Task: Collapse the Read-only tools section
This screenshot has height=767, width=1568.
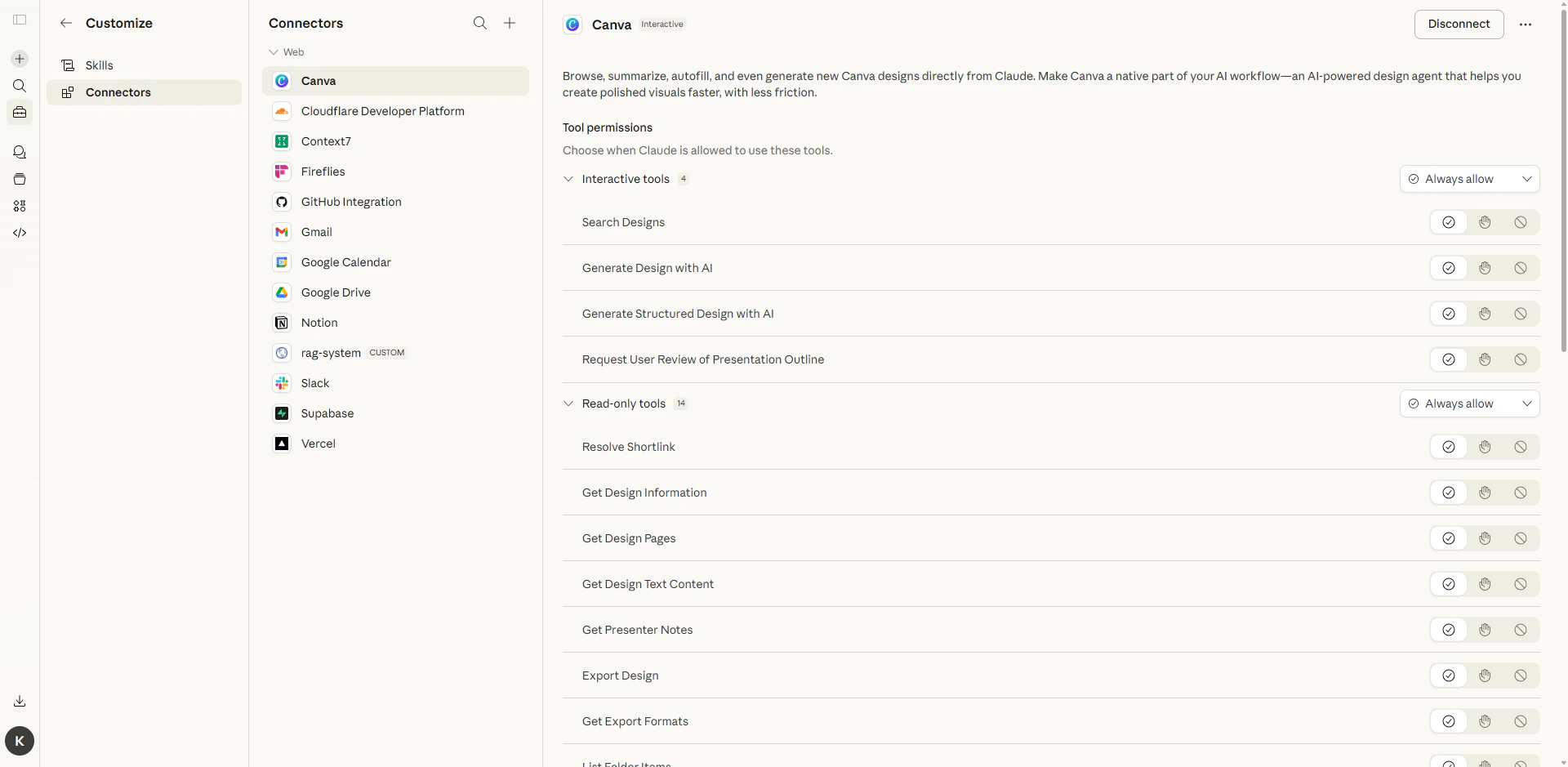Action: tap(568, 404)
